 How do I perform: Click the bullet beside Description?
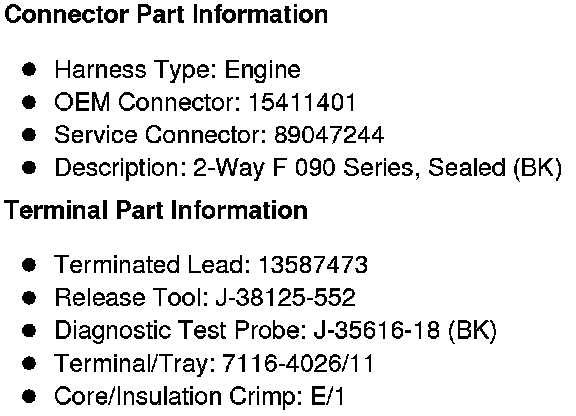(x=29, y=168)
